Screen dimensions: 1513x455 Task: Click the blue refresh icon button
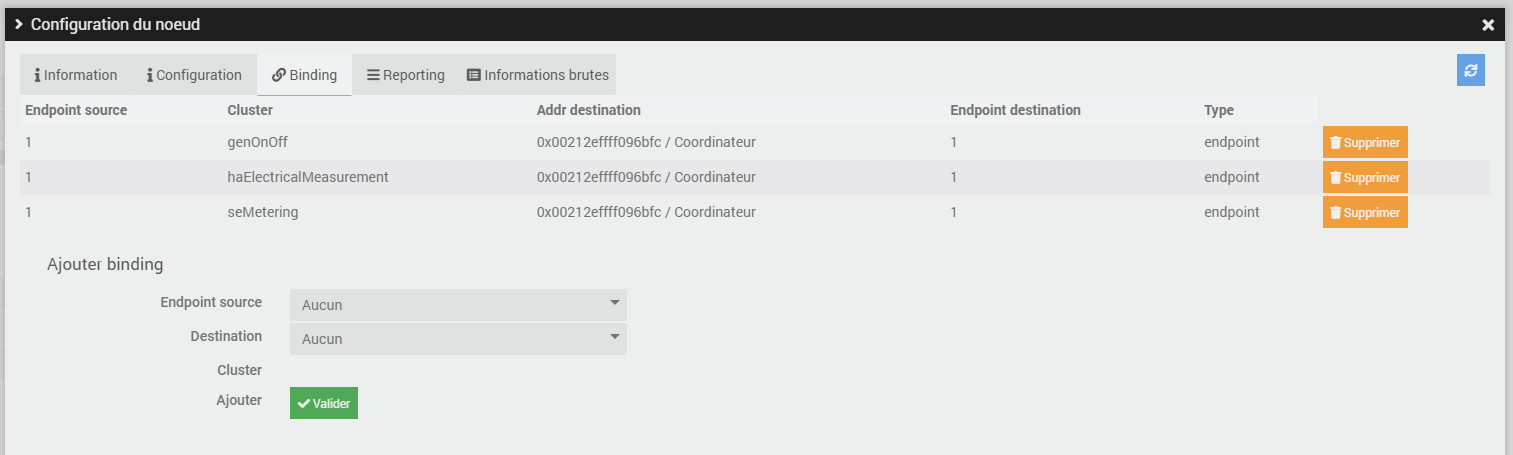coord(1470,70)
